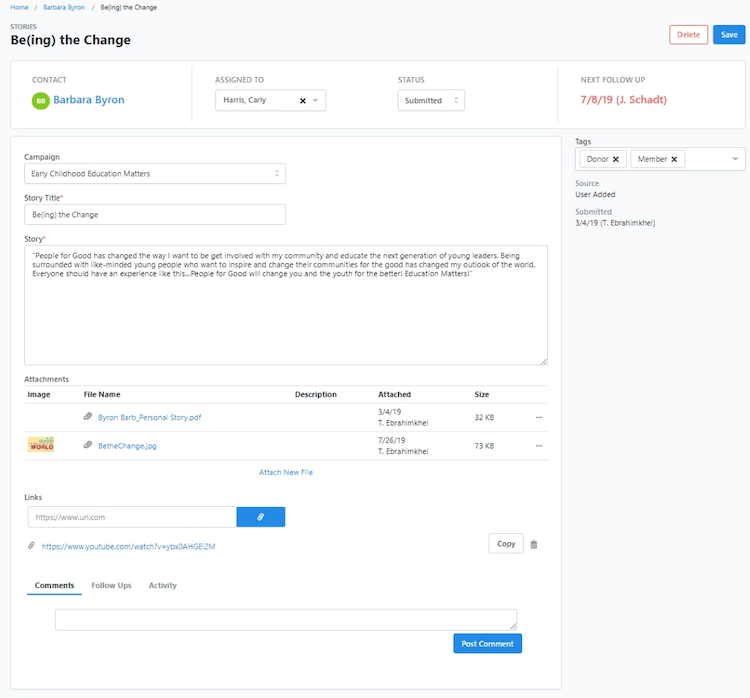Focus the Links URL input field
750x698 pixels.
point(132,517)
